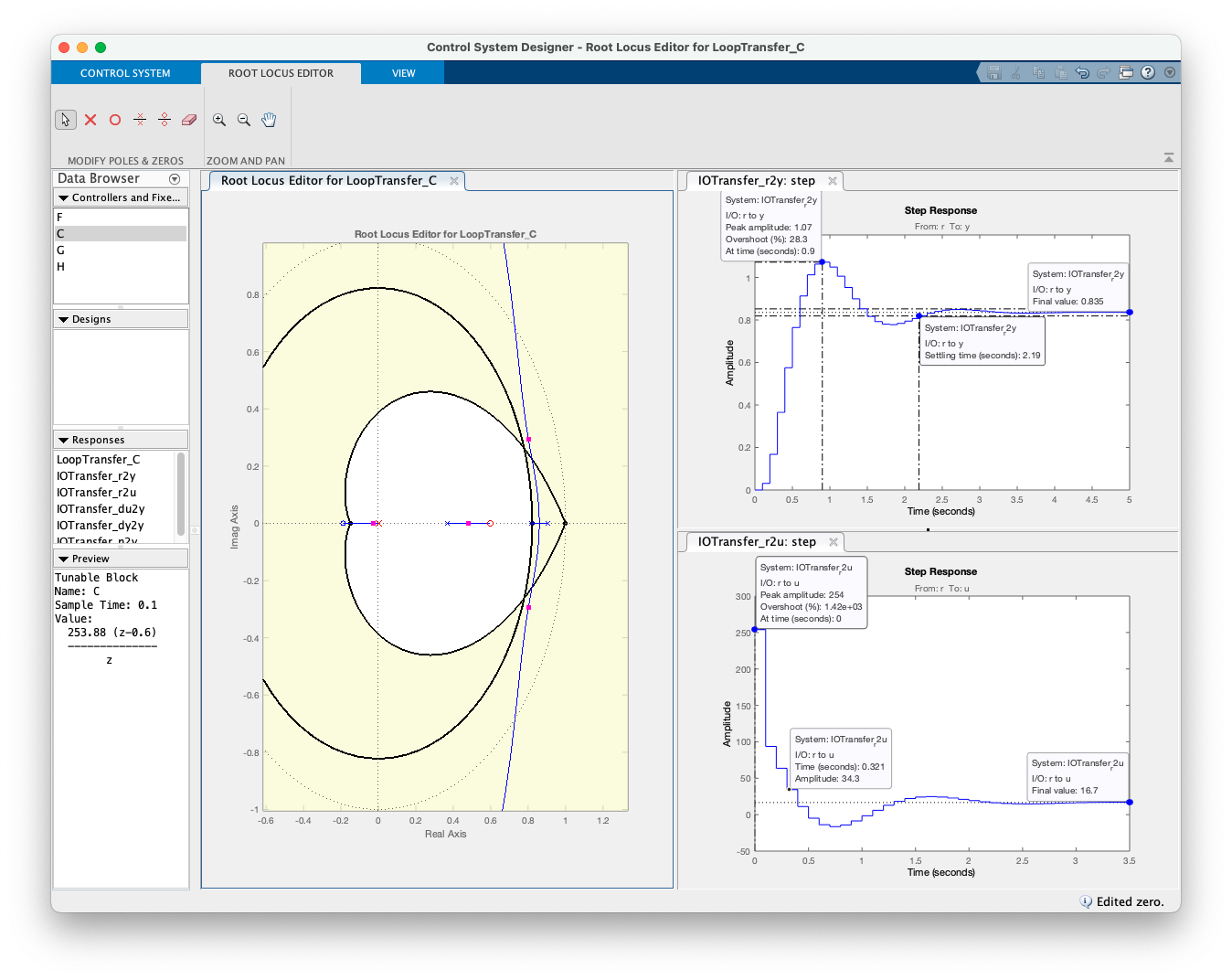Select the pan hand tool

269,120
